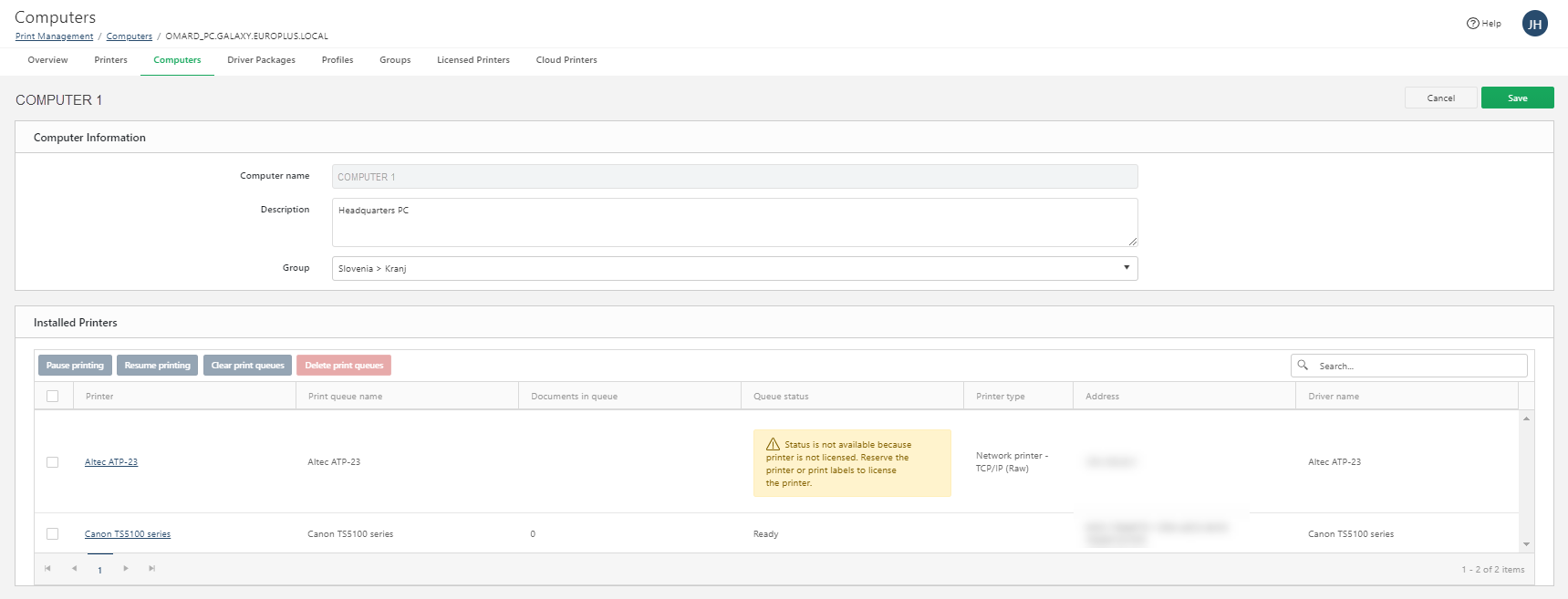The image size is (1568, 599).
Task: Click the warning icon in queue status
Action: point(773,445)
